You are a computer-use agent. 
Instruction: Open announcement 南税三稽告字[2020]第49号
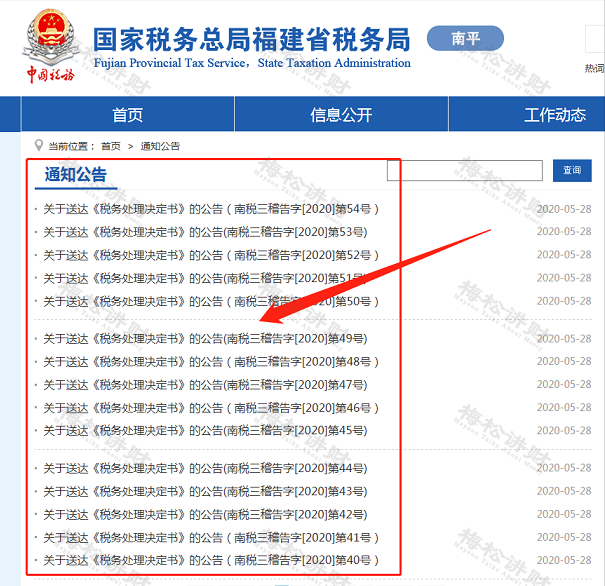point(205,339)
